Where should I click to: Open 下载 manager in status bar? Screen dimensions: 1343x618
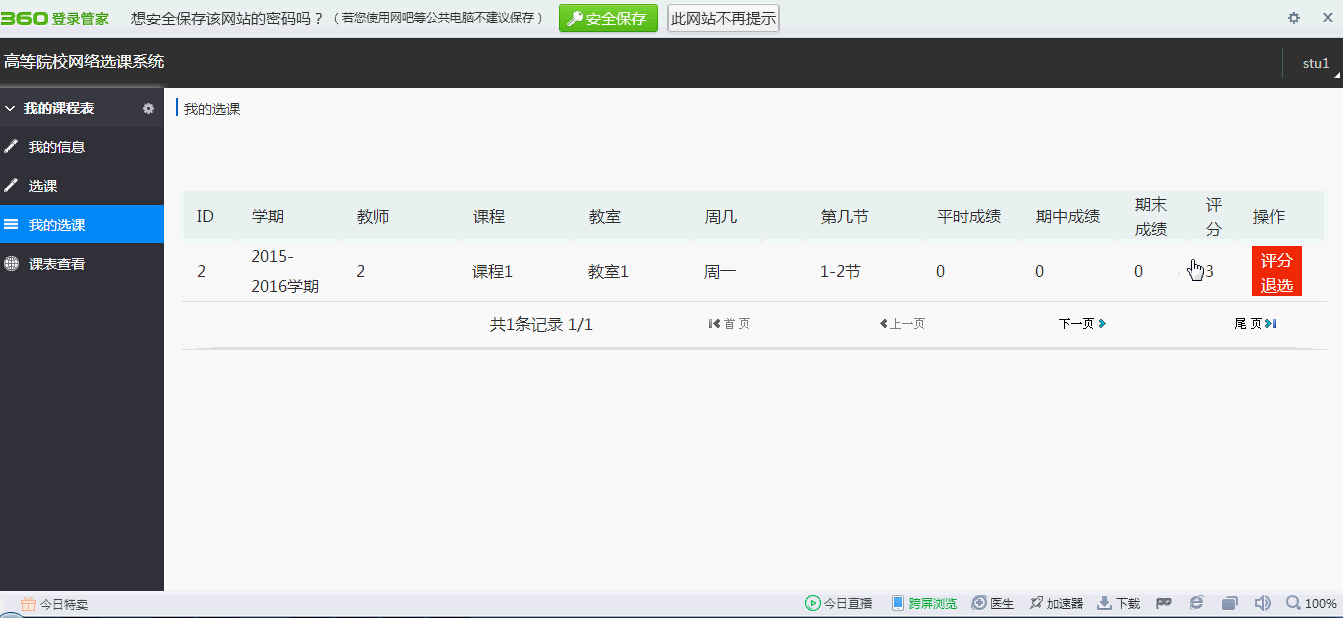click(x=1119, y=603)
